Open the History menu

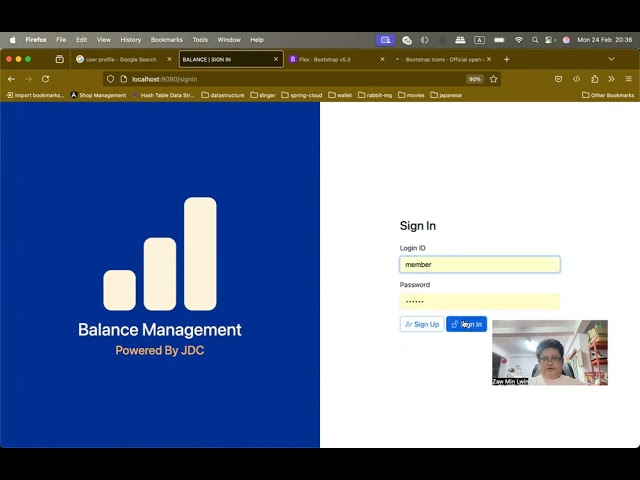pos(131,40)
